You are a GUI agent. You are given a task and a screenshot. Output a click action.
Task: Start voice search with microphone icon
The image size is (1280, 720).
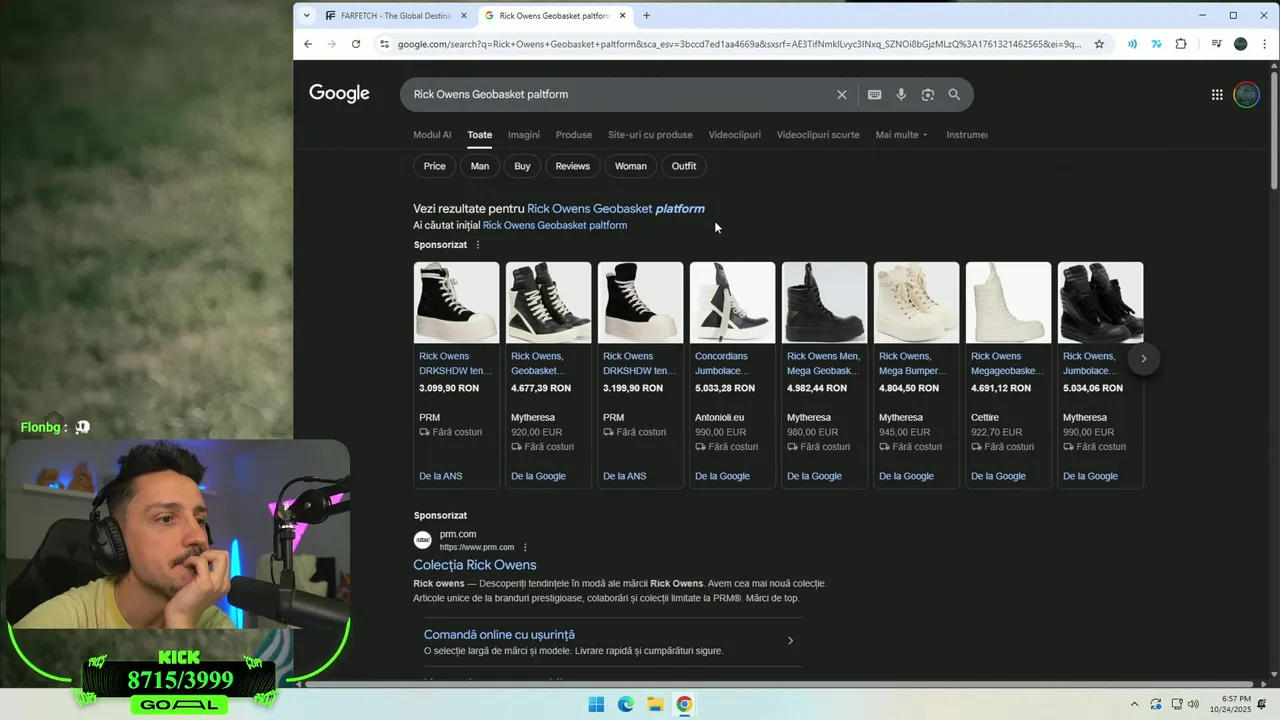coord(901,95)
